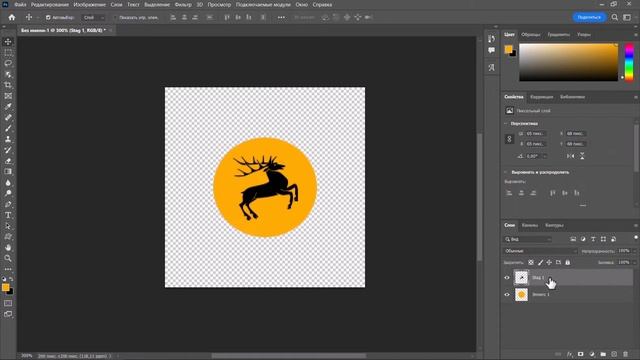Select the Zoom tool
Viewport: 640px width, 360px height.
coord(8,258)
